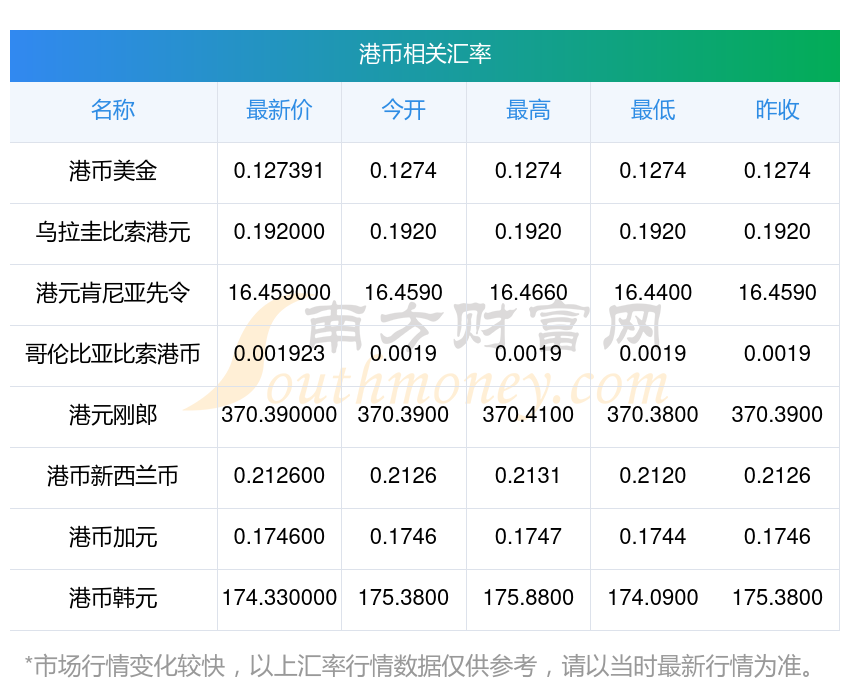Image resolution: width=850 pixels, height=698 pixels.
Task: Click latest price 0.192000
Action: (x=279, y=232)
